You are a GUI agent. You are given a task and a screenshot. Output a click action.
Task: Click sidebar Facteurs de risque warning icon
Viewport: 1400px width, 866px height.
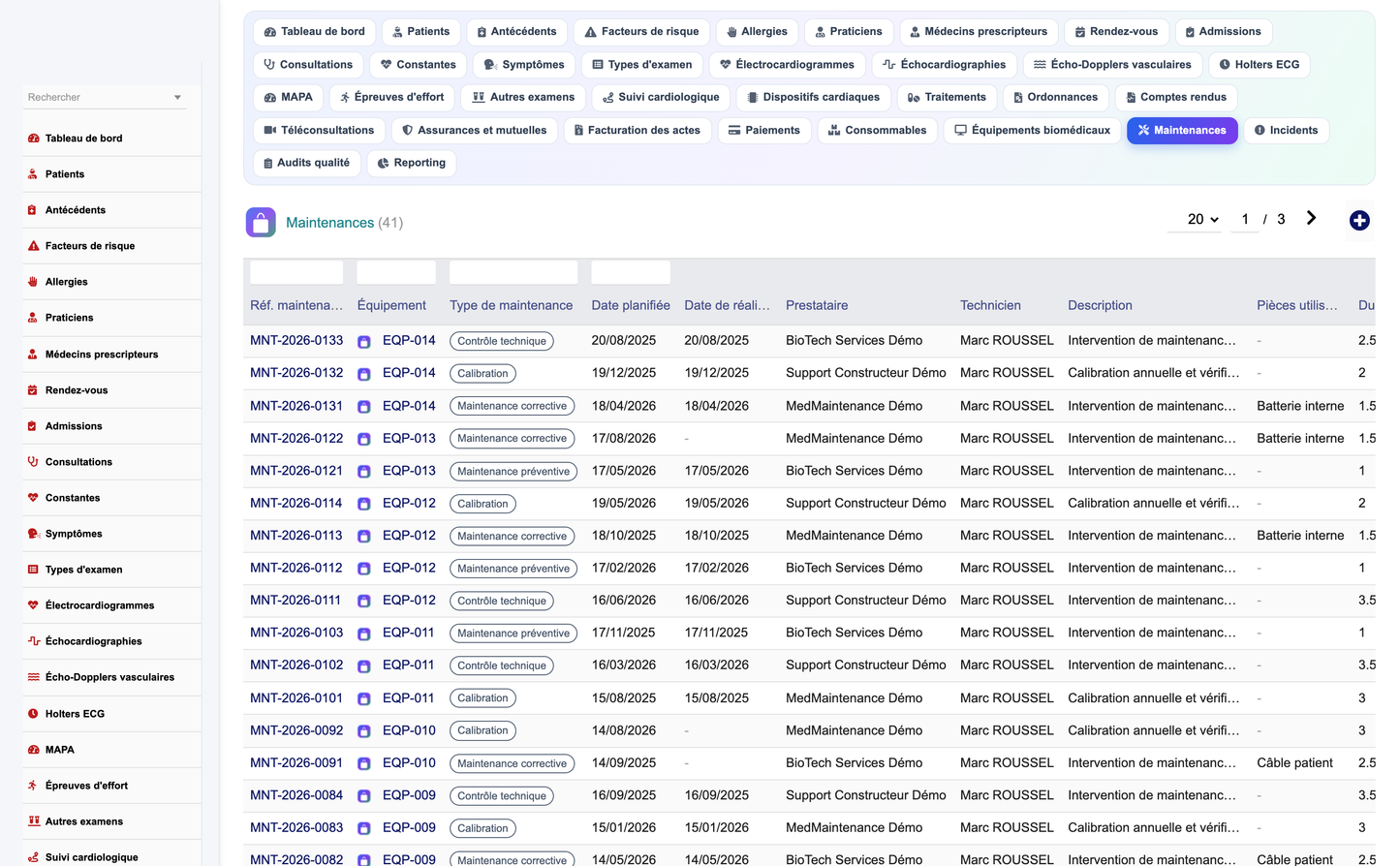click(x=33, y=246)
